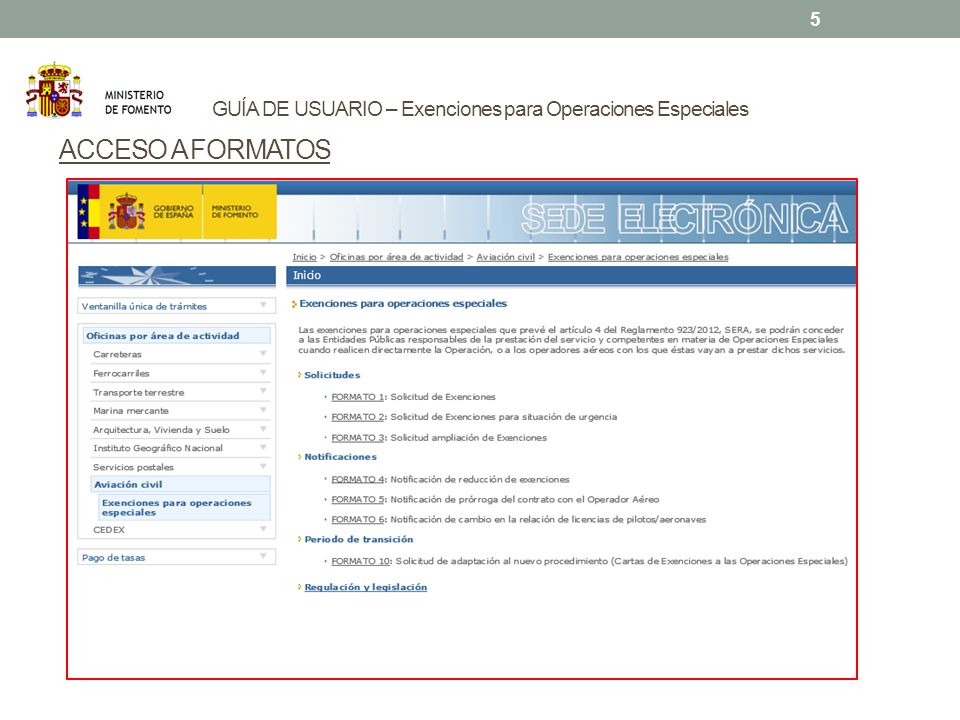Click the Periodo de transición heading
The image size is (960, 720).
pos(359,539)
